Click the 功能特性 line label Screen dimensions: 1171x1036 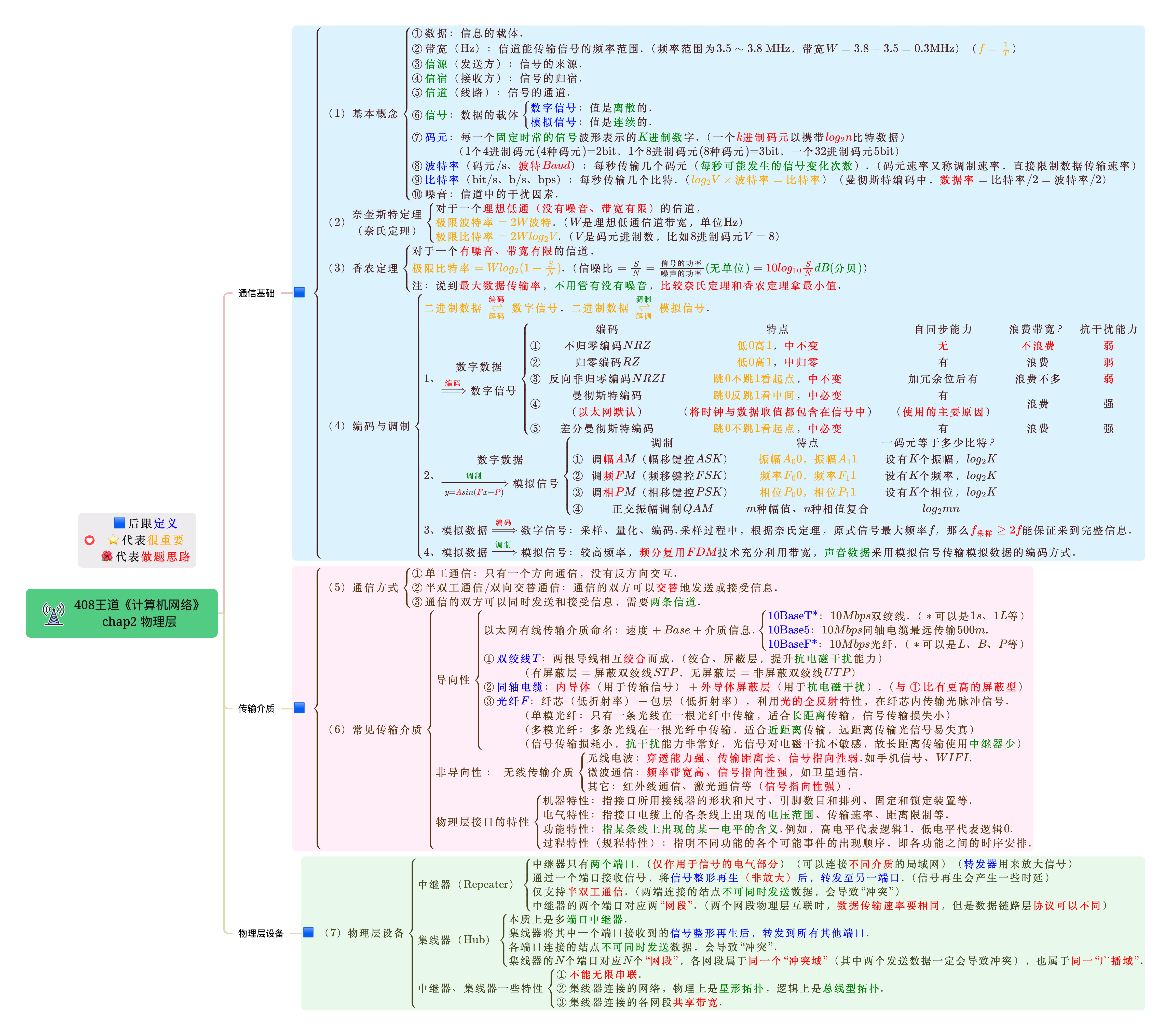[566, 829]
